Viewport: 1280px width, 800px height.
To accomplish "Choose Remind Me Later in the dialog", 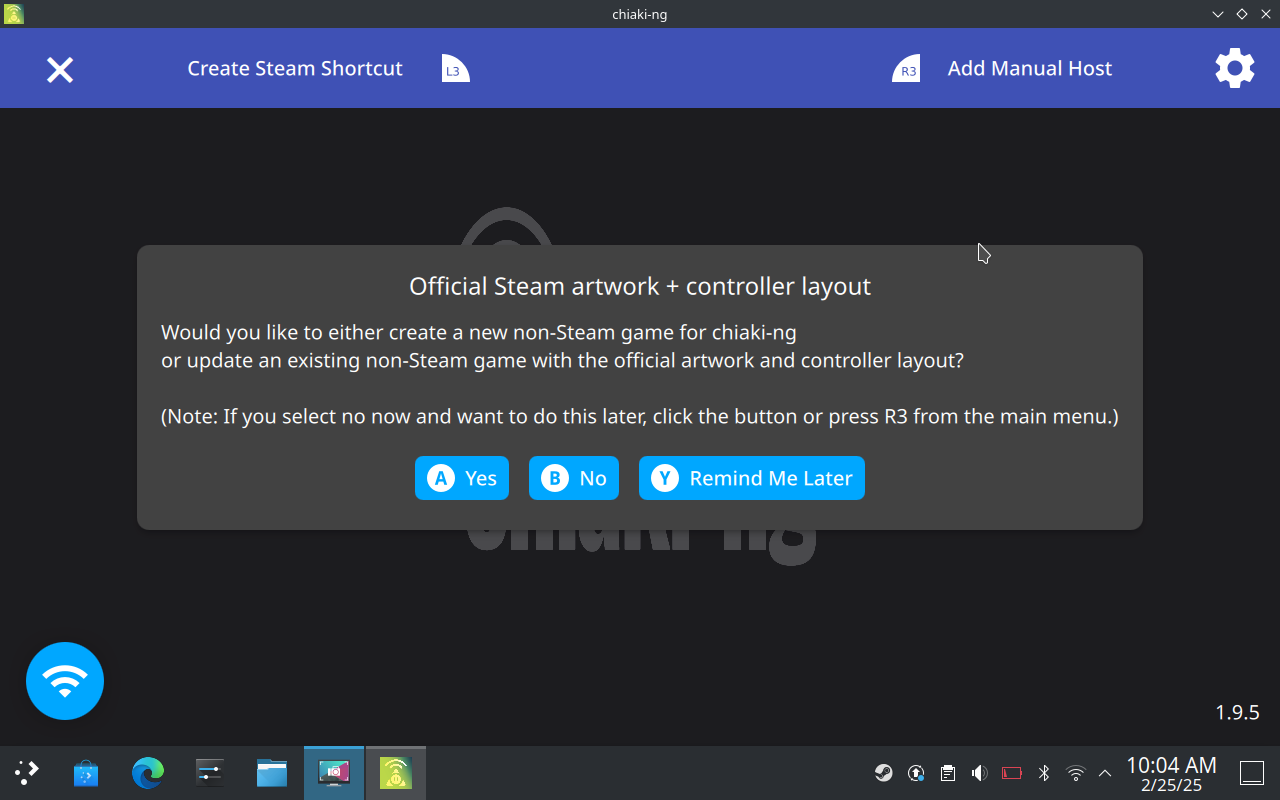I will 751,478.
